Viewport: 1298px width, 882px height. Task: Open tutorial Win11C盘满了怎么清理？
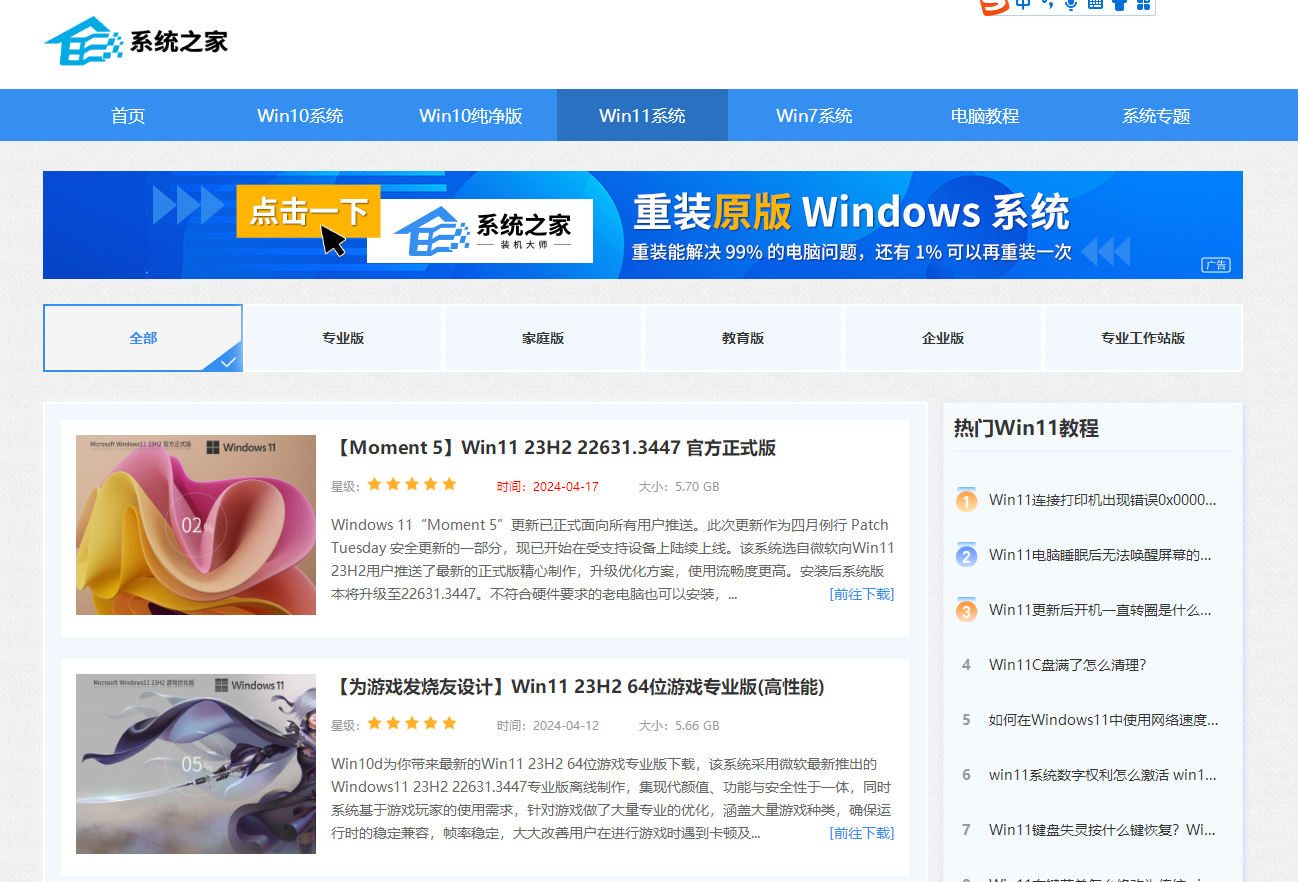pyautogui.click(x=1067, y=665)
